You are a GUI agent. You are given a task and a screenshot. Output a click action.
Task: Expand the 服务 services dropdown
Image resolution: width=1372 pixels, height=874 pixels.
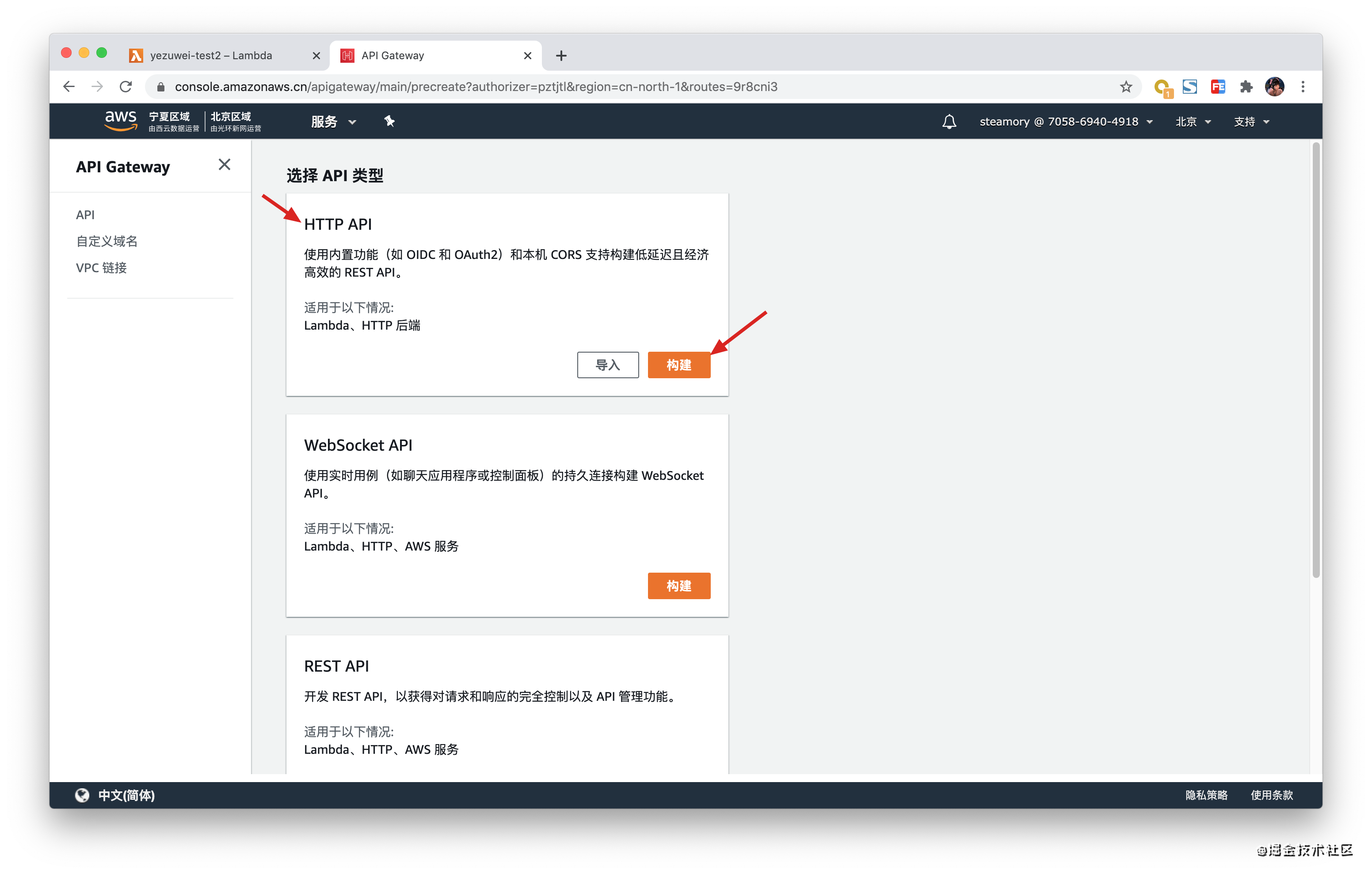click(333, 122)
